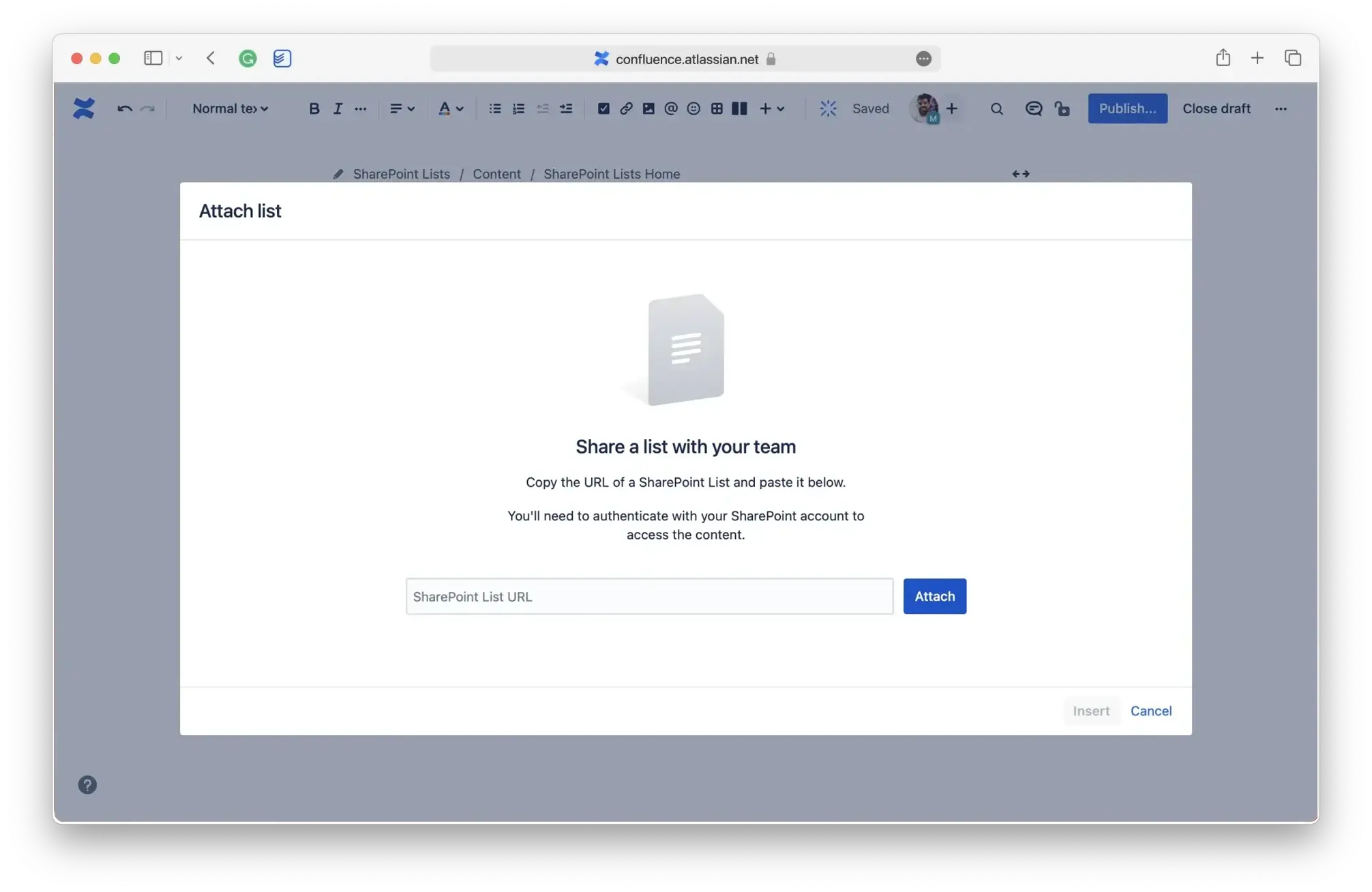
Task: Open the SharePoint Lists breadcrumb
Action: (x=402, y=174)
